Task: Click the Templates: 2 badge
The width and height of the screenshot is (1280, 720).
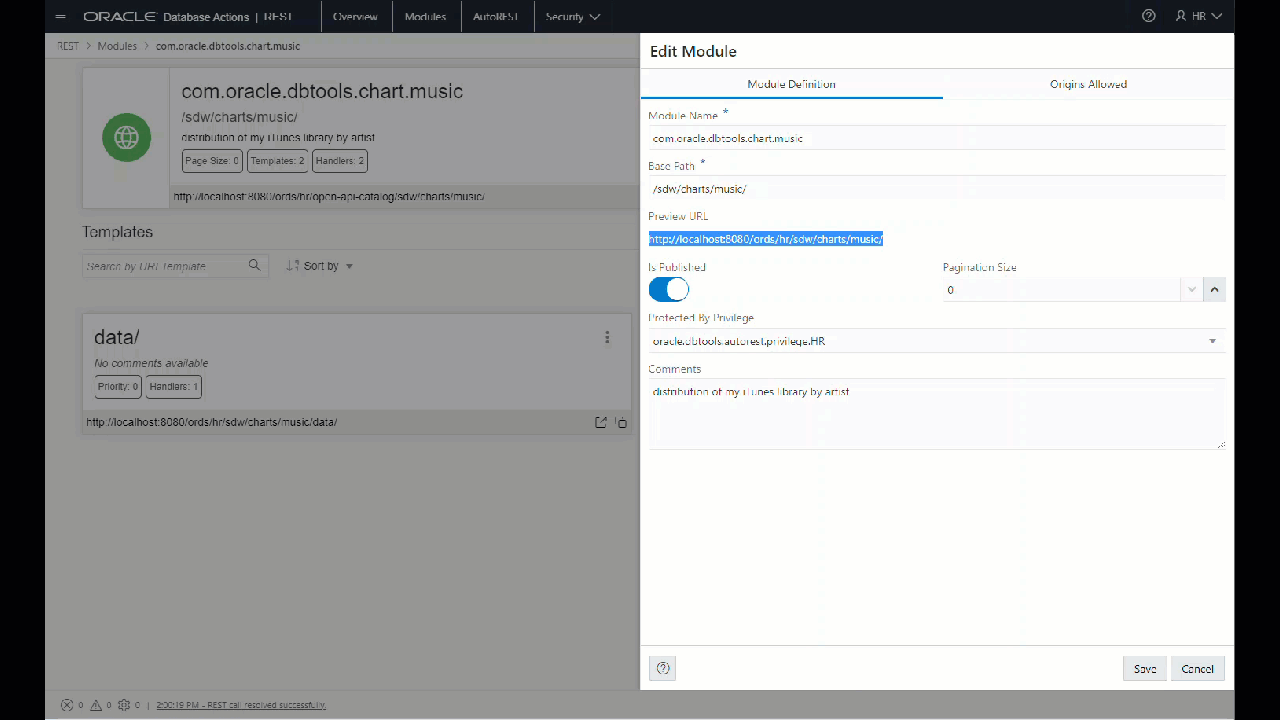Action: coord(277,160)
